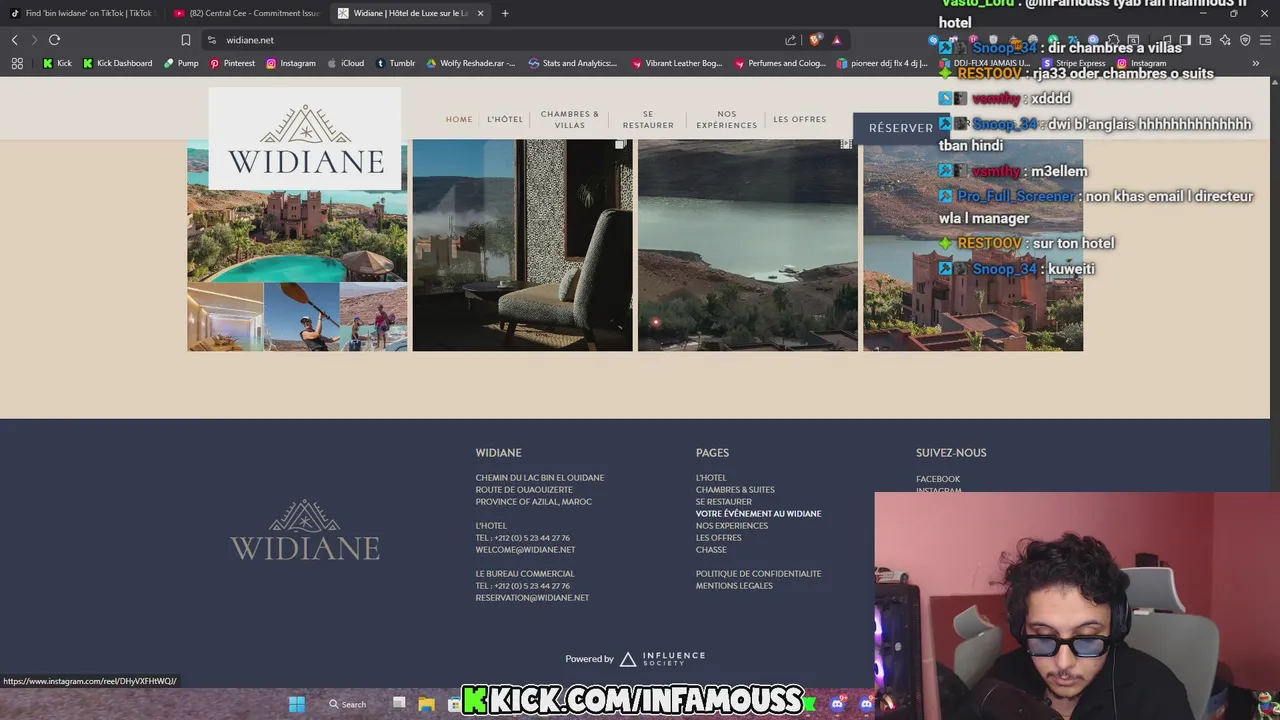Click the footer LES OFFRES link
This screenshot has height=720, width=1280.
[719, 538]
